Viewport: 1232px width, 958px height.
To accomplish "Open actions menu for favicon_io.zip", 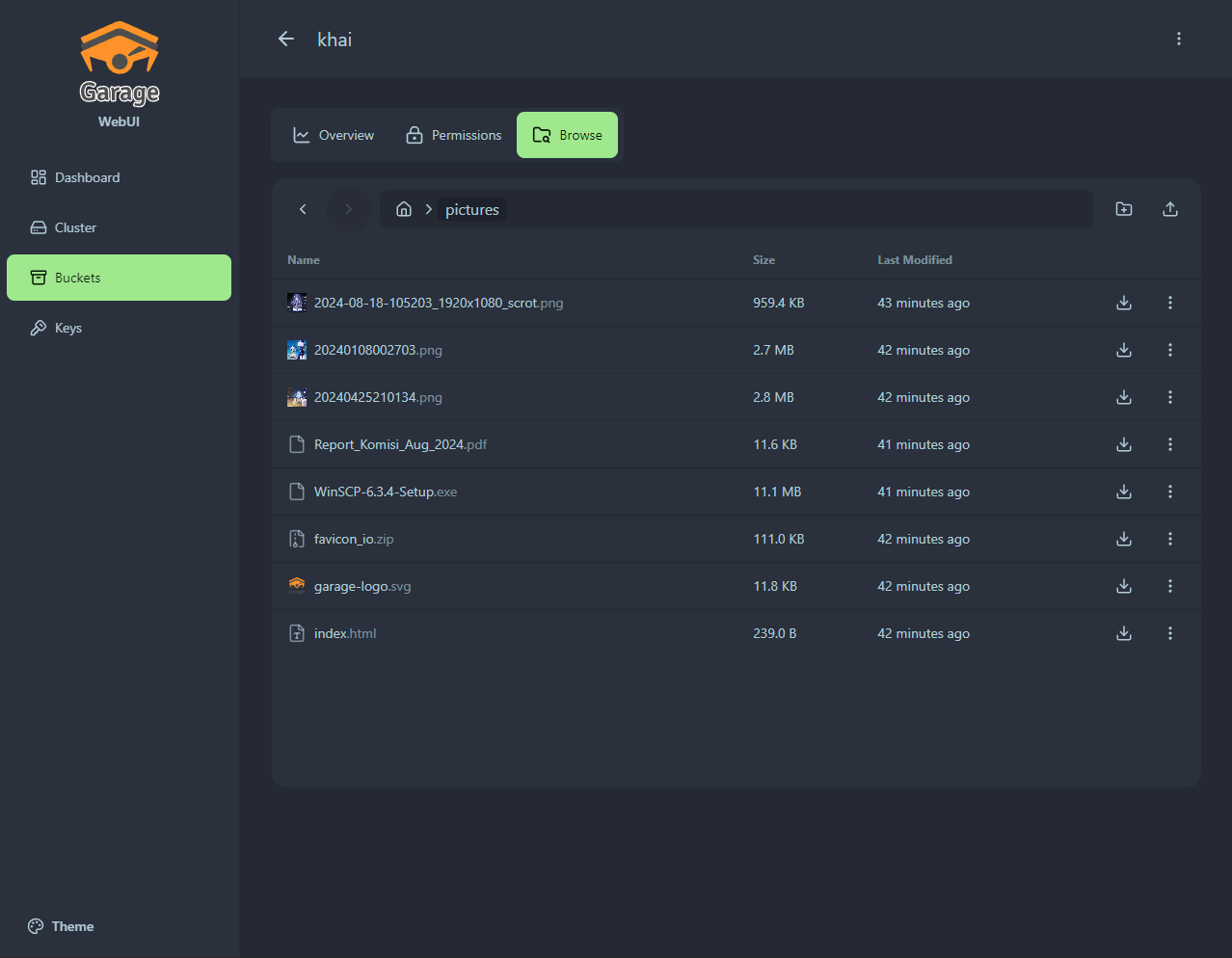I will pyautogui.click(x=1169, y=539).
